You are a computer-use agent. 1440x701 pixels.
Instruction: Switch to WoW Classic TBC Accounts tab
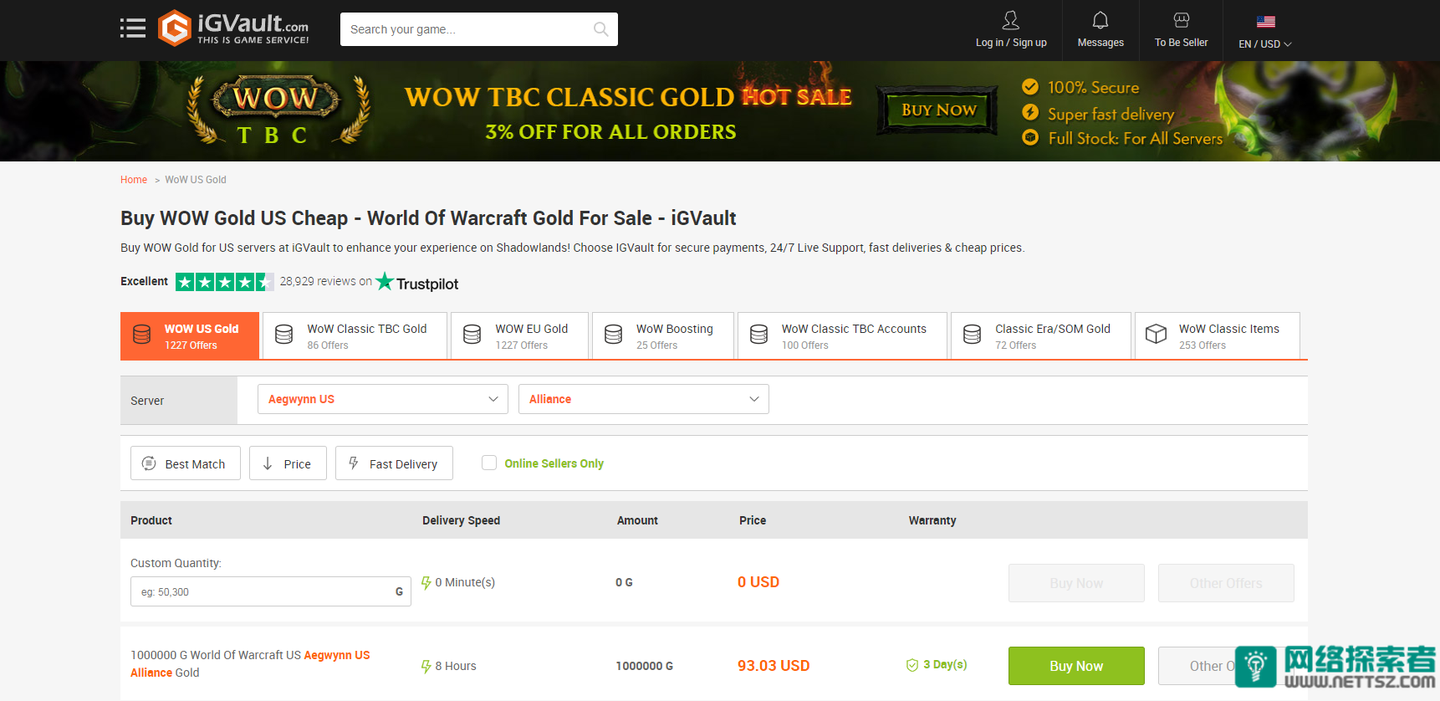(x=842, y=336)
